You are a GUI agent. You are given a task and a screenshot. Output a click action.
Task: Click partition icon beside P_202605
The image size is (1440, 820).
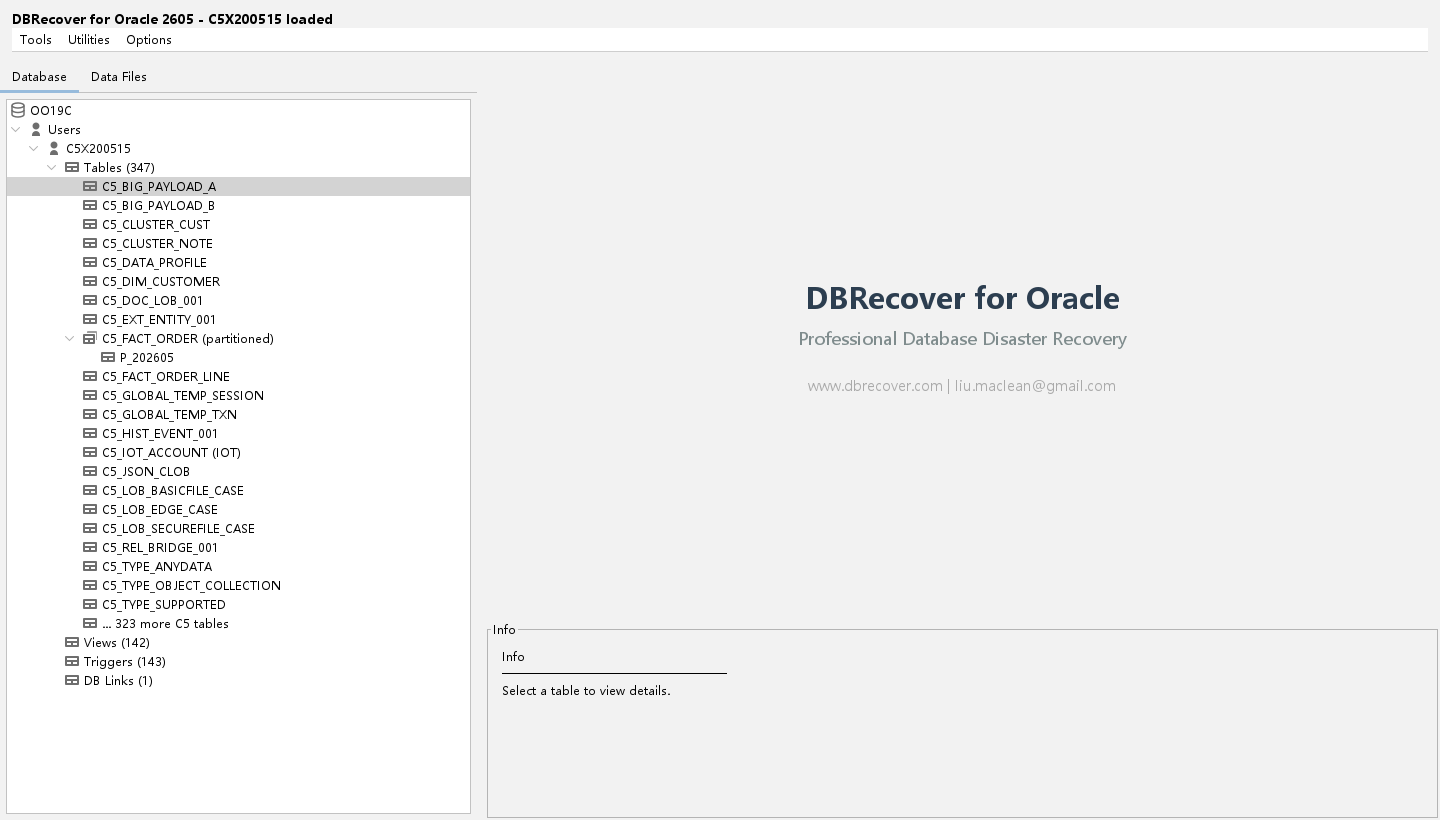point(108,358)
